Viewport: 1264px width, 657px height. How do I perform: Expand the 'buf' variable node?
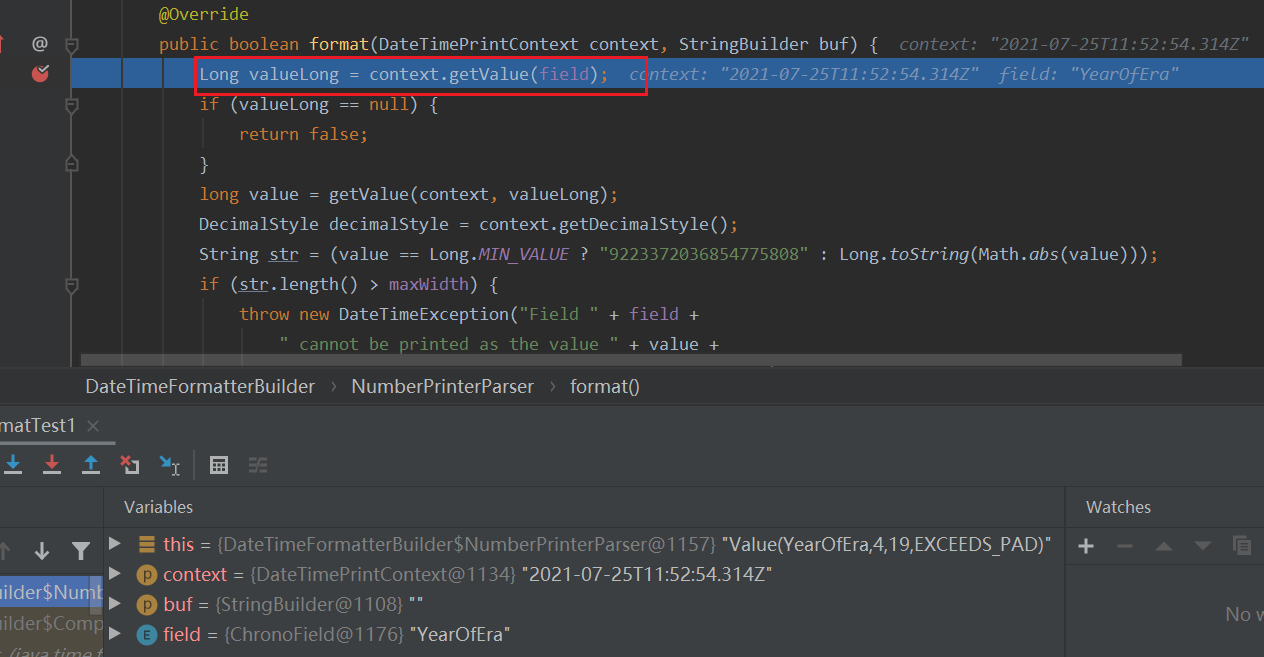point(115,604)
